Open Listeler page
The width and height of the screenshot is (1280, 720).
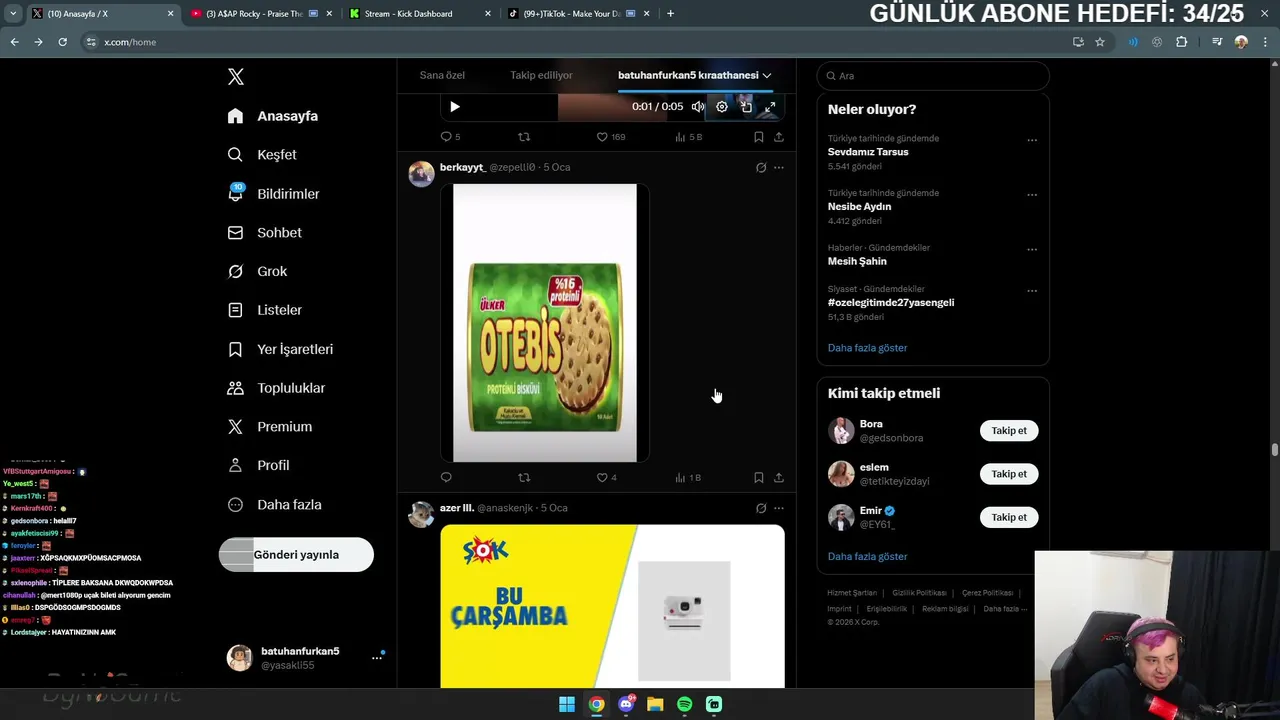click(x=264, y=310)
